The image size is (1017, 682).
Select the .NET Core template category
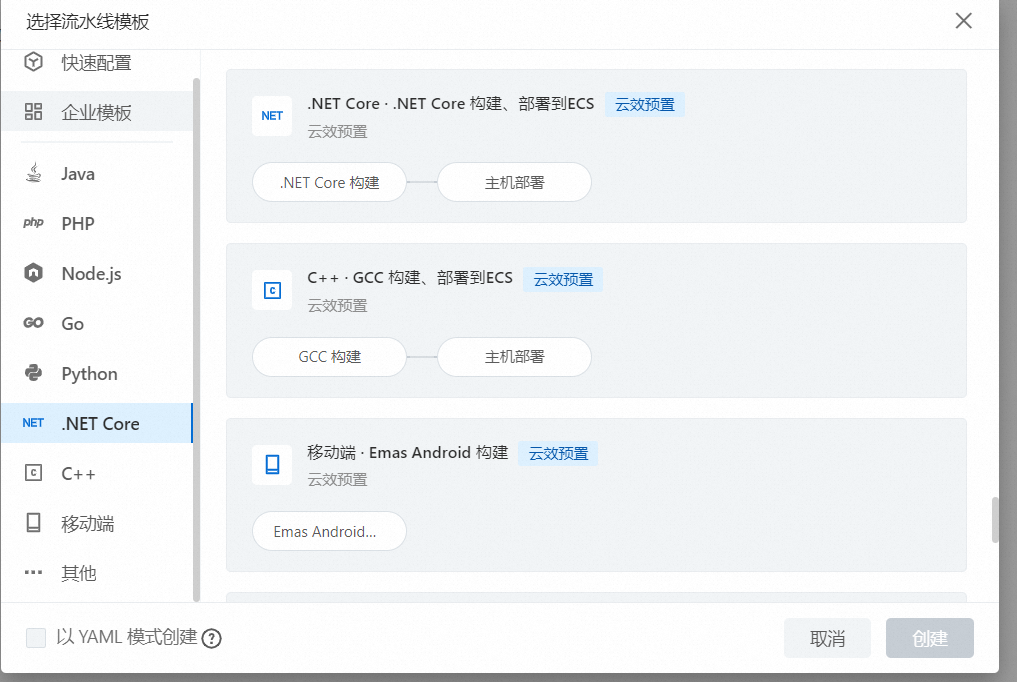[97, 423]
